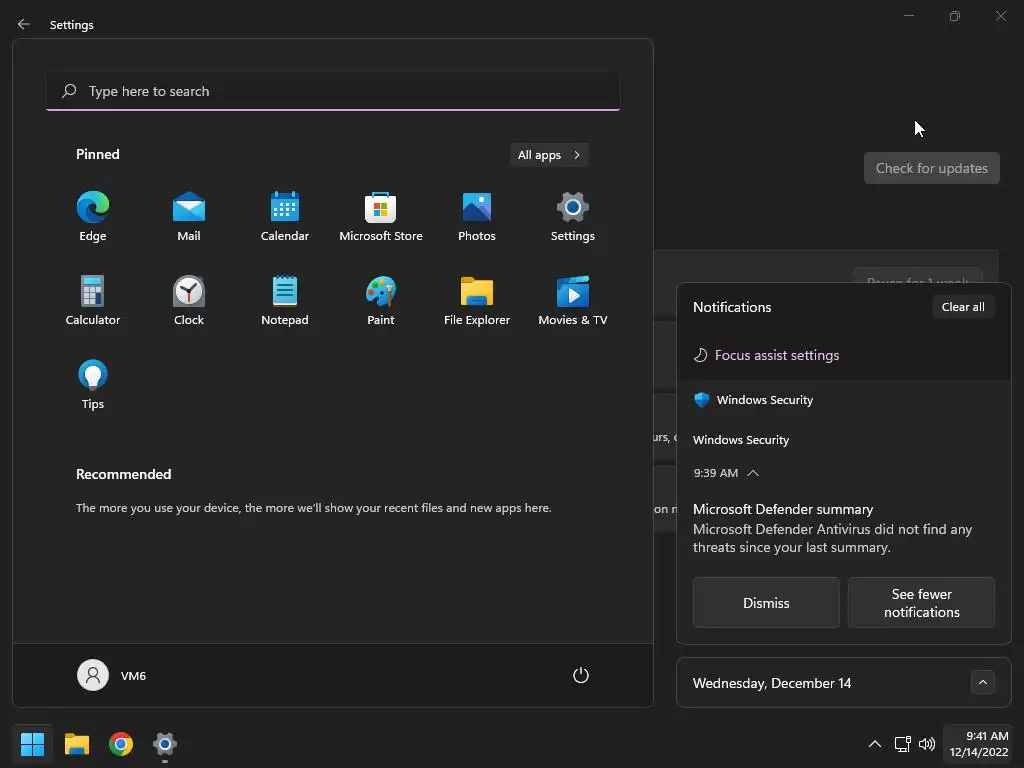Open the Paint app
Viewport: 1024px width, 768px height.
tap(381, 300)
